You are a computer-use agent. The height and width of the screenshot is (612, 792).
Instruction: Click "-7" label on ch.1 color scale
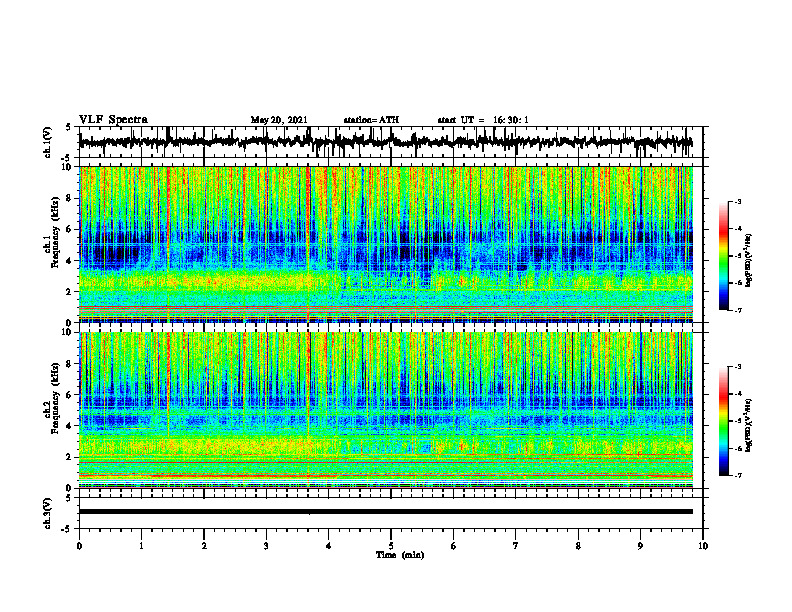737,310
